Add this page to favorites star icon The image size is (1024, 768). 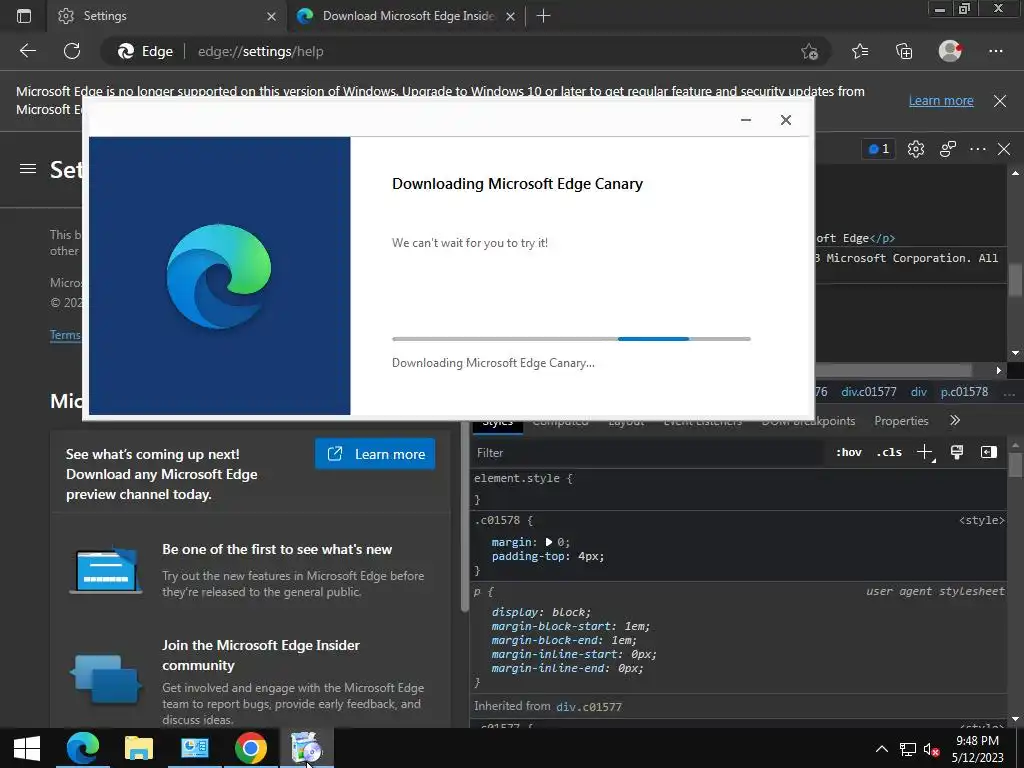[810, 52]
